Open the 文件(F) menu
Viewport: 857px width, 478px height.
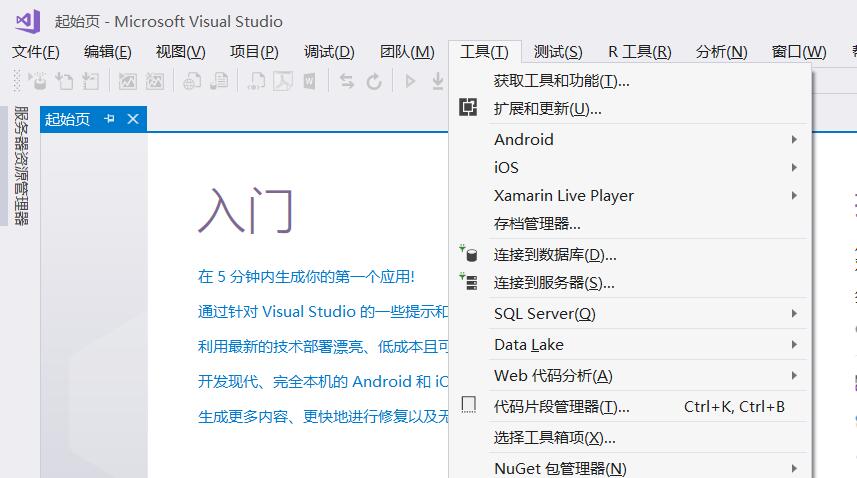pyautogui.click(x=36, y=52)
